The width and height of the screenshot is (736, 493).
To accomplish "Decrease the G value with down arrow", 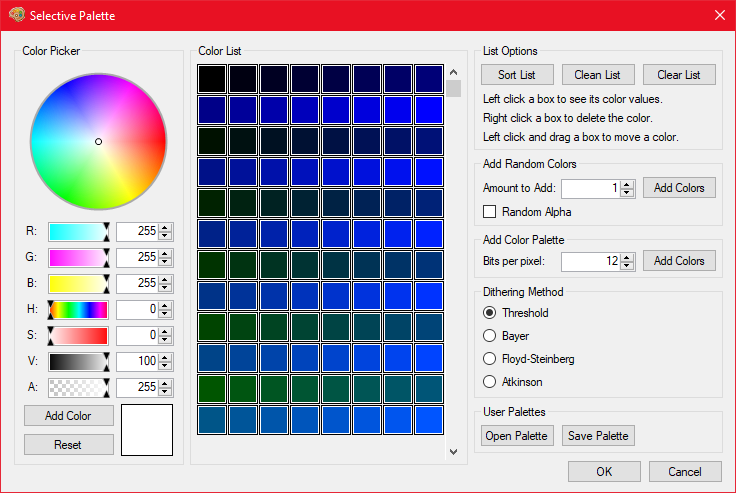I will click(x=165, y=262).
